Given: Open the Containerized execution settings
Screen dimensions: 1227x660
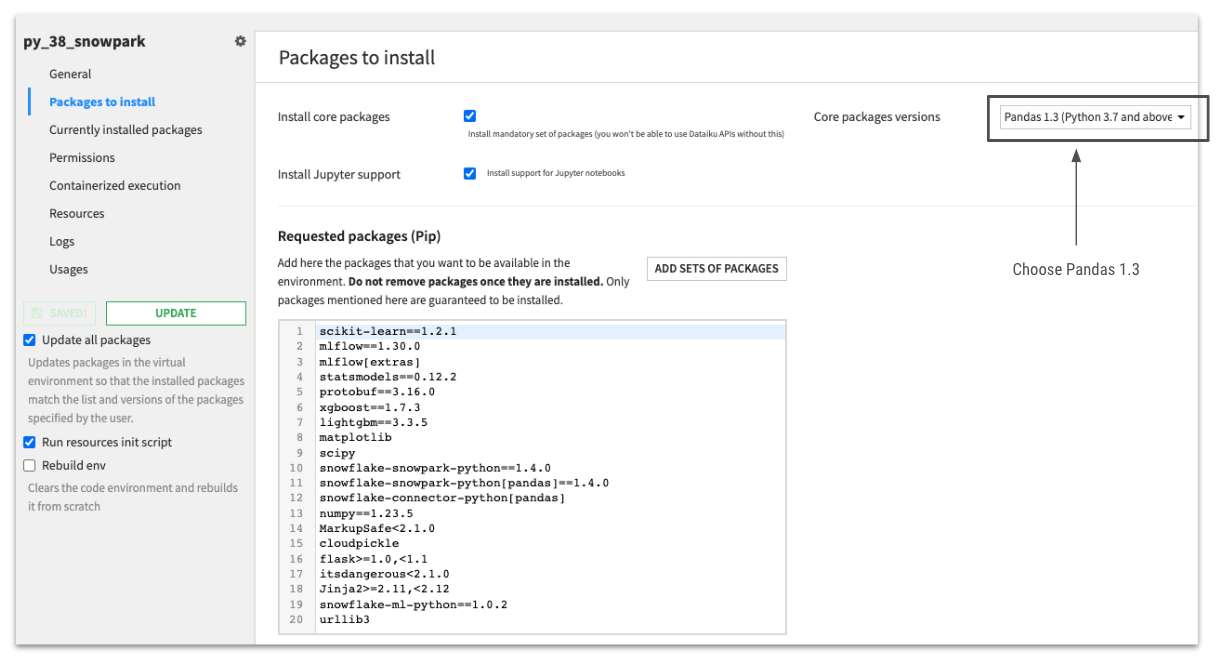Looking at the screenshot, I should tap(114, 185).
